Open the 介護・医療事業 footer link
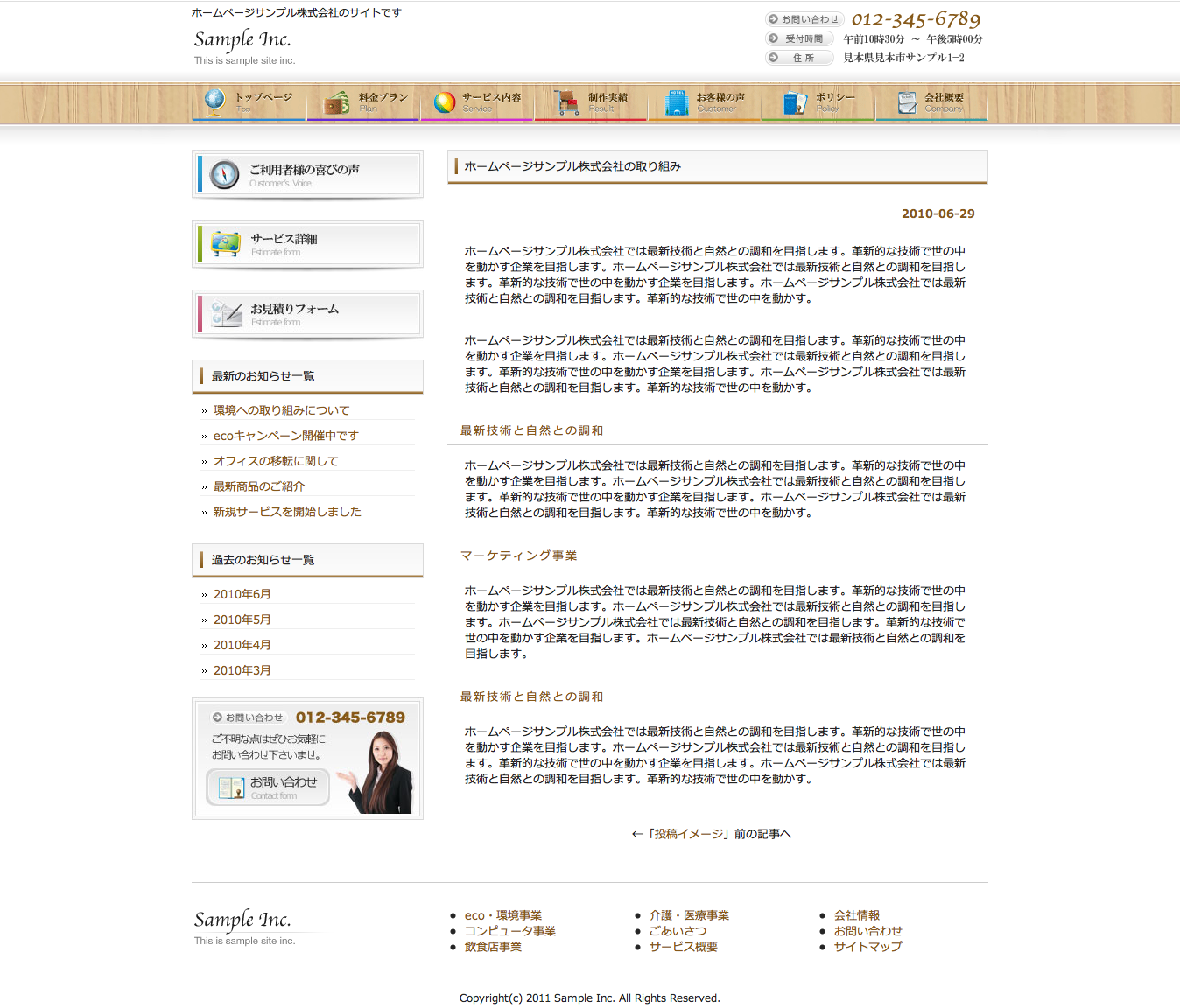Image resolution: width=1180 pixels, height=1008 pixels. click(x=688, y=915)
